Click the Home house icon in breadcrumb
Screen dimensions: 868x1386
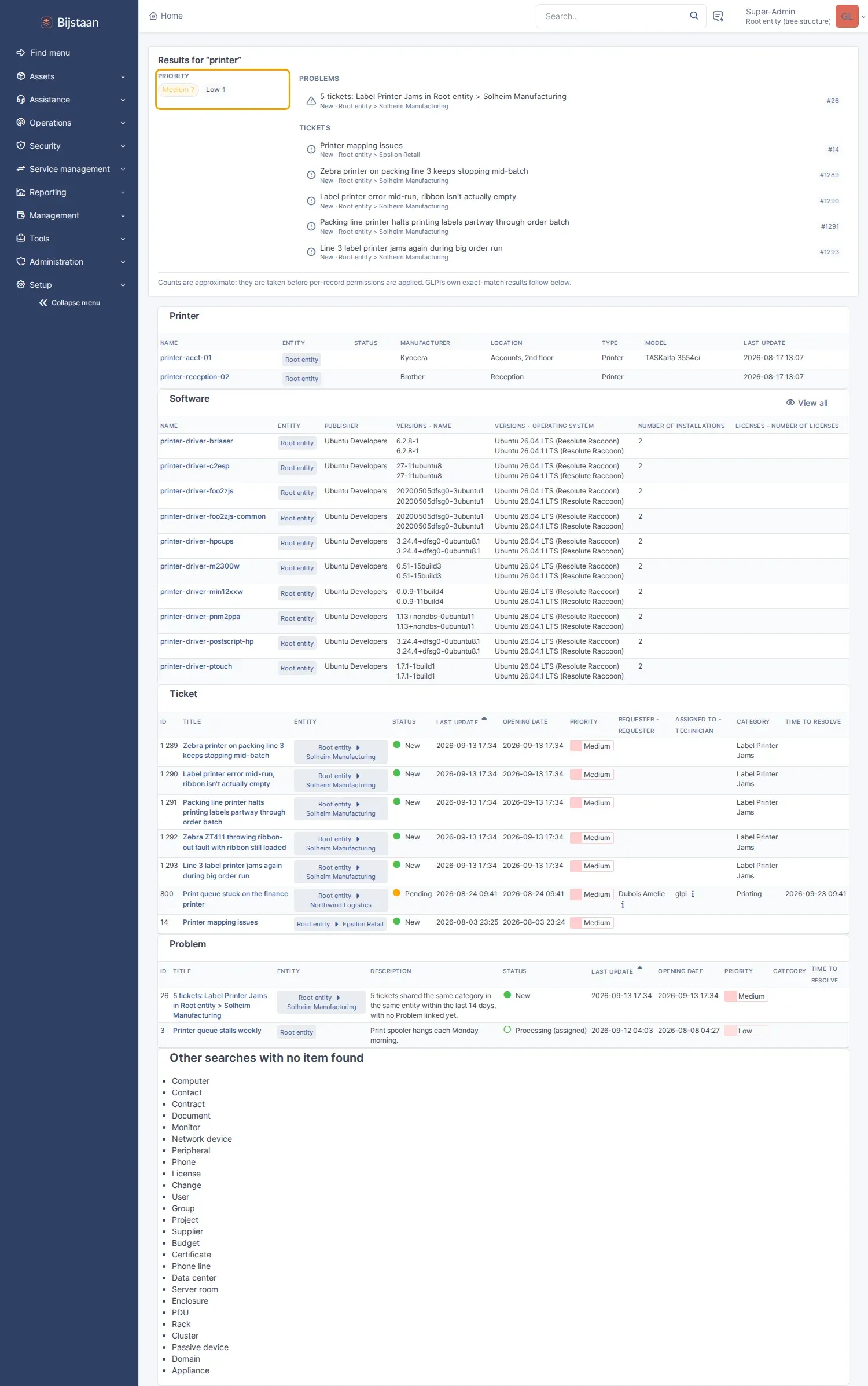pos(153,16)
